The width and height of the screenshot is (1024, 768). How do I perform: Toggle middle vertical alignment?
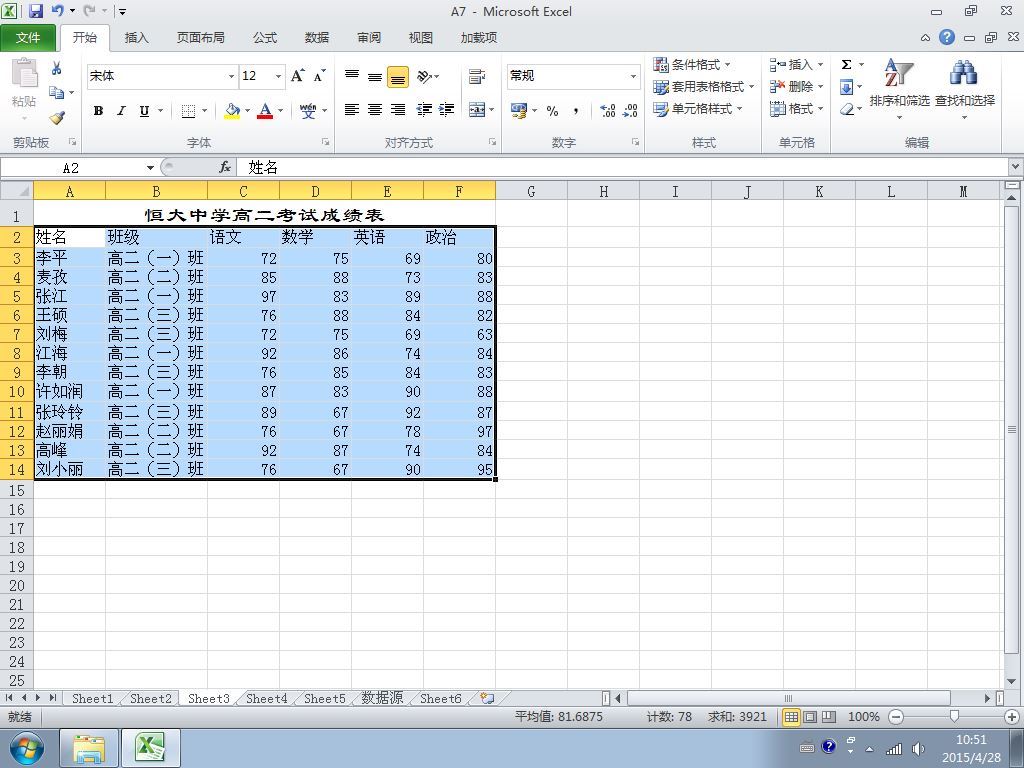click(375, 76)
